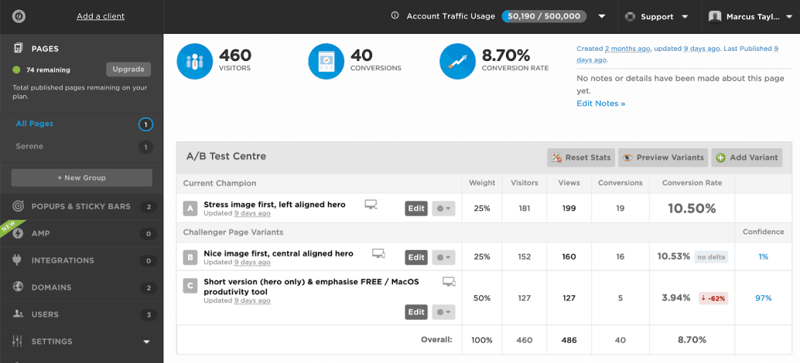Click the 10.50% champion conversion rate
The height and width of the screenshot is (363, 800).
coord(692,208)
